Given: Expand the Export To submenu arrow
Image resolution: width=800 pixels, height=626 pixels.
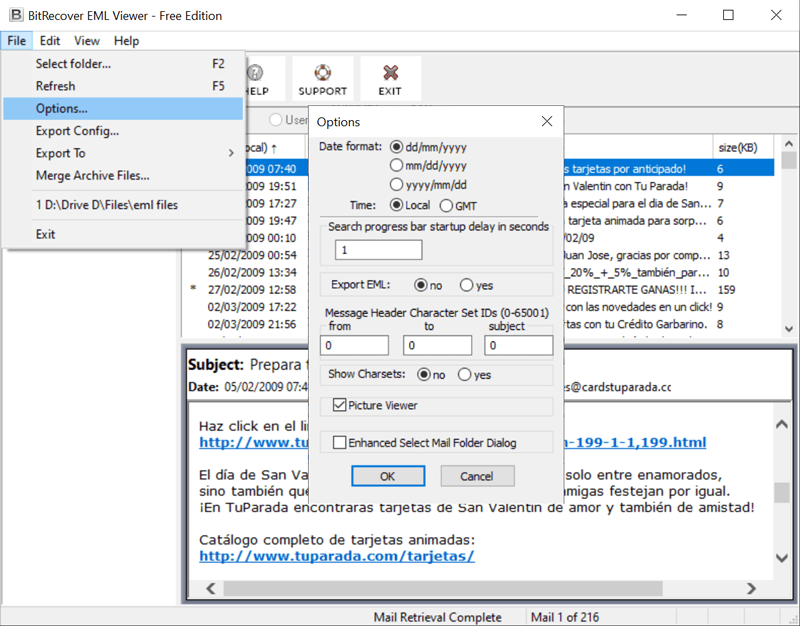Looking at the screenshot, I should coord(231,153).
